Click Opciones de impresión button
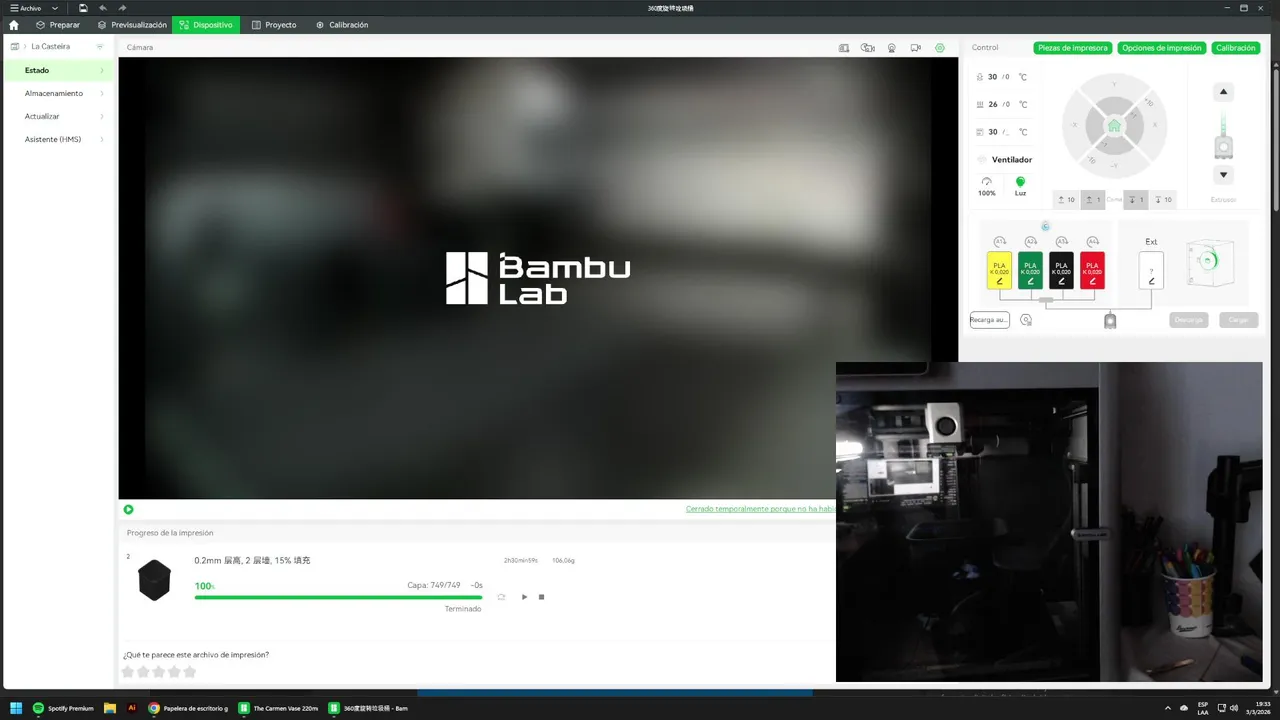This screenshot has height=720, width=1280. pyautogui.click(x=1161, y=48)
